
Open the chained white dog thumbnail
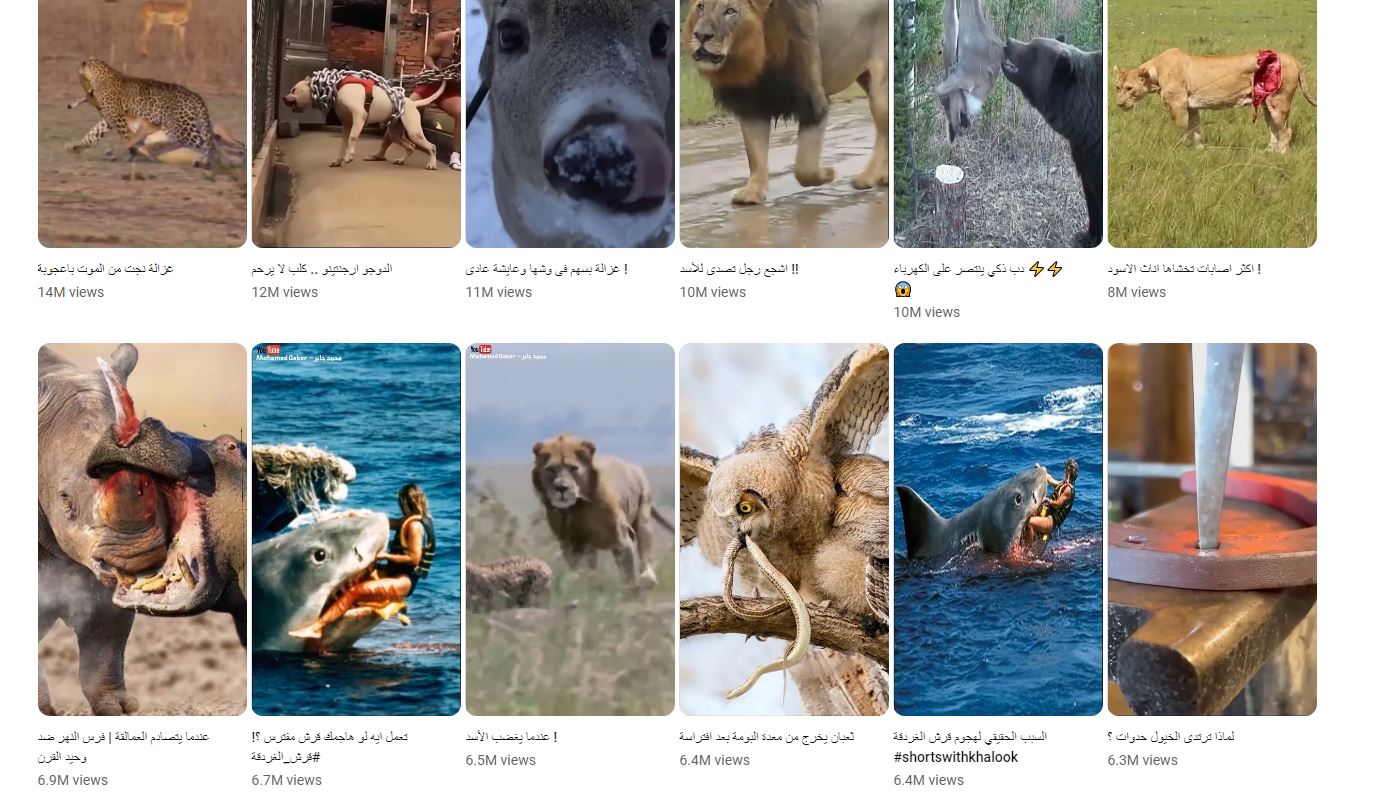coord(356,124)
